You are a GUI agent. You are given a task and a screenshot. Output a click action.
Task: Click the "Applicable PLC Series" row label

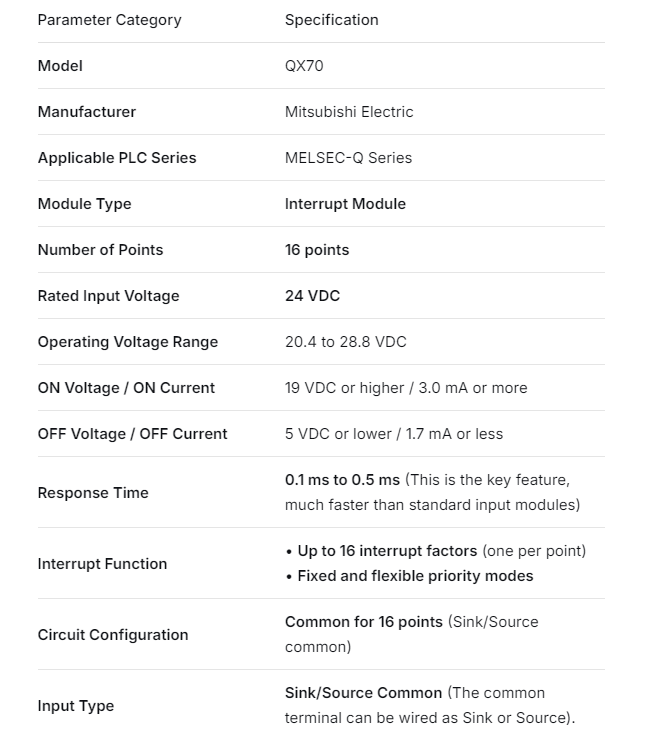click(x=117, y=158)
